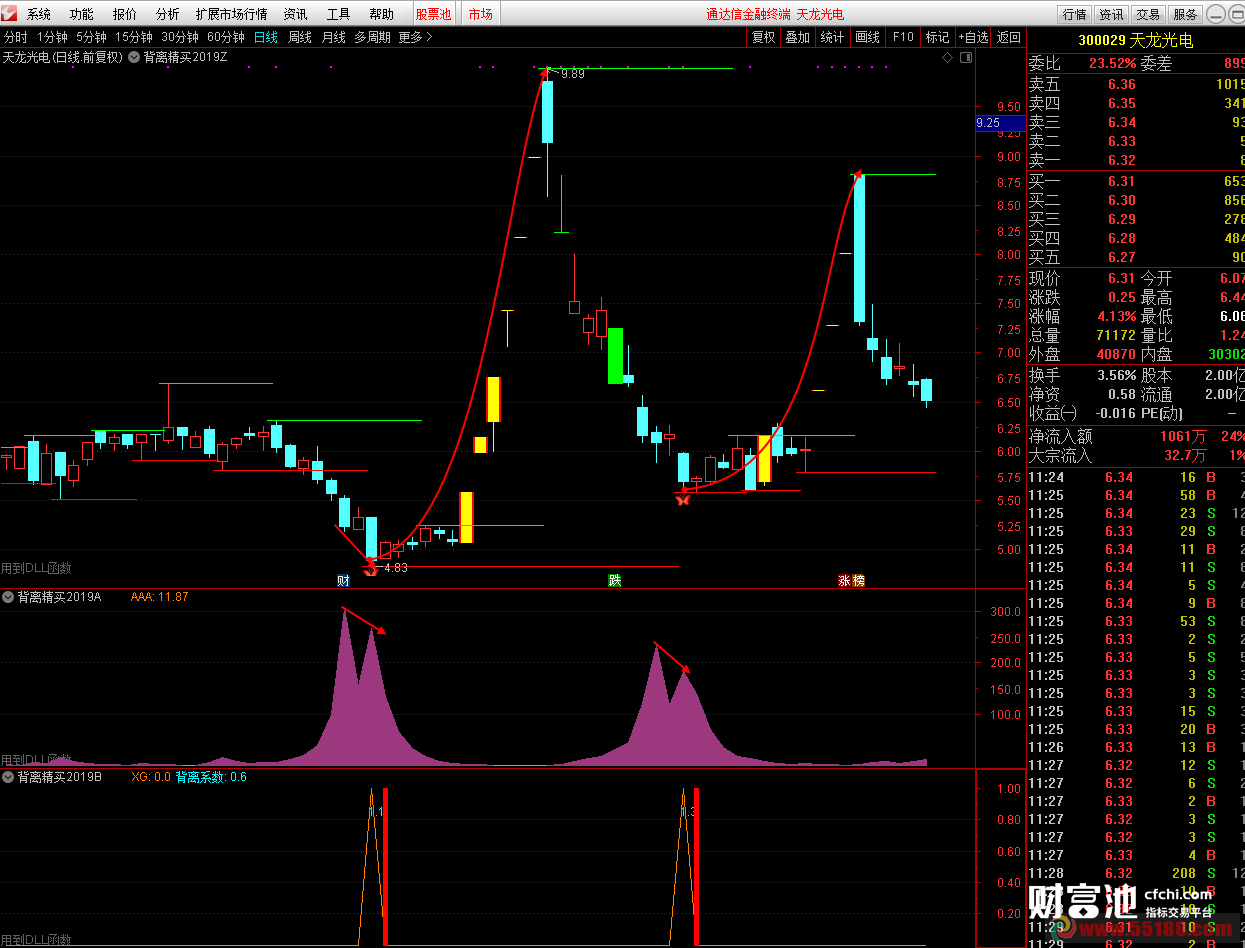Click the 外盘 value 40870
The width and height of the screenshot is (1245, 948).
[x=1116, y=354]
